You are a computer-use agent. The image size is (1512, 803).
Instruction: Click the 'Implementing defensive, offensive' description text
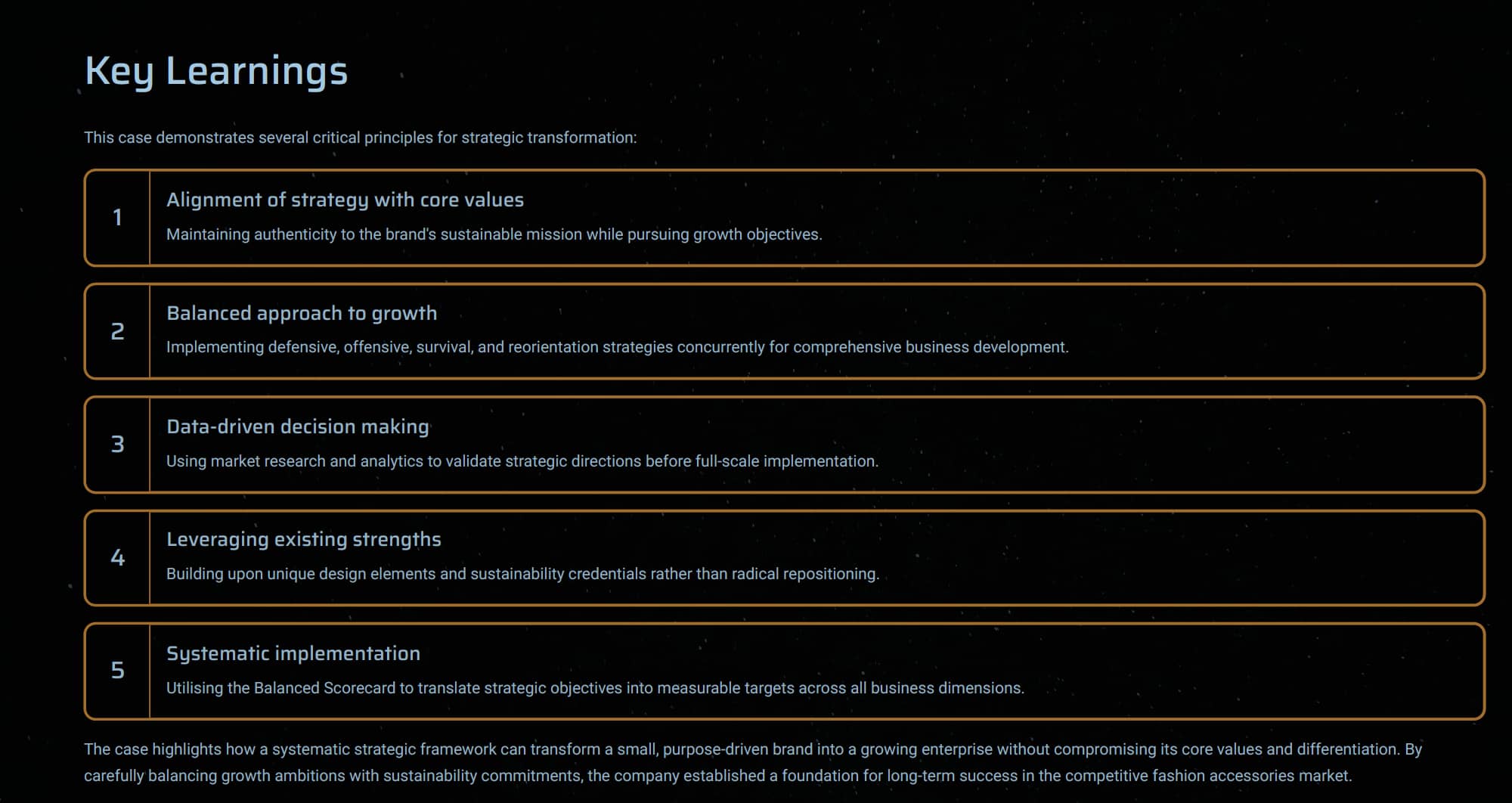click(x=617, y=347)
